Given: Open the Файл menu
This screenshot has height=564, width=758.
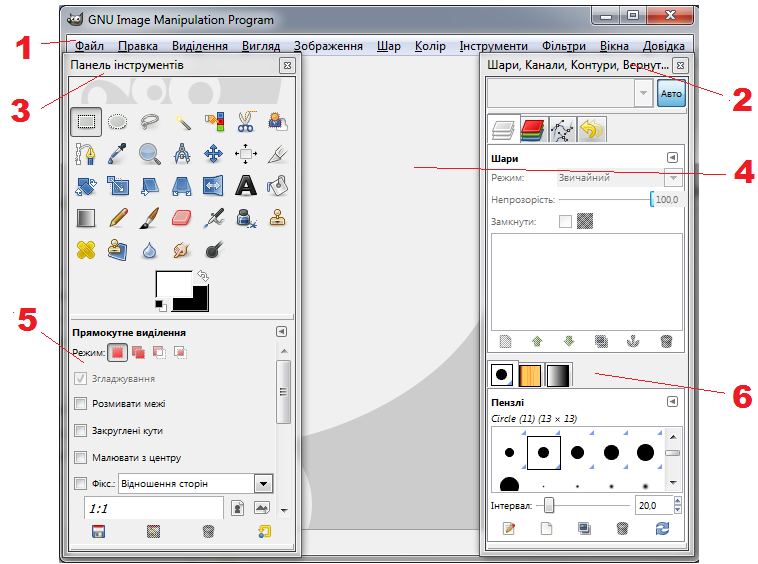Looking at the screenshot, I should 89,46.
